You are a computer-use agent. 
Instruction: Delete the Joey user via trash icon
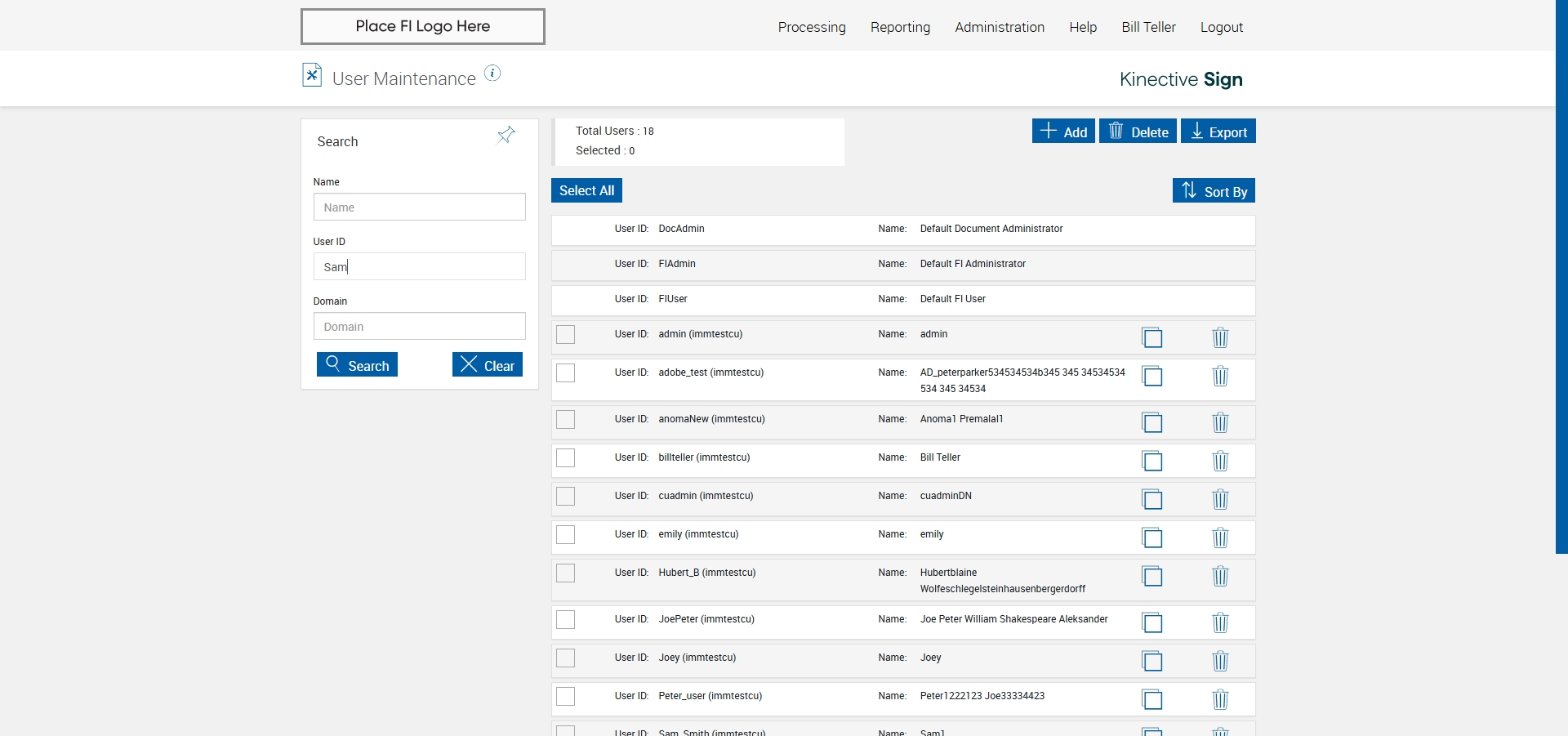pyautogui.click(x=1220, y=661)
